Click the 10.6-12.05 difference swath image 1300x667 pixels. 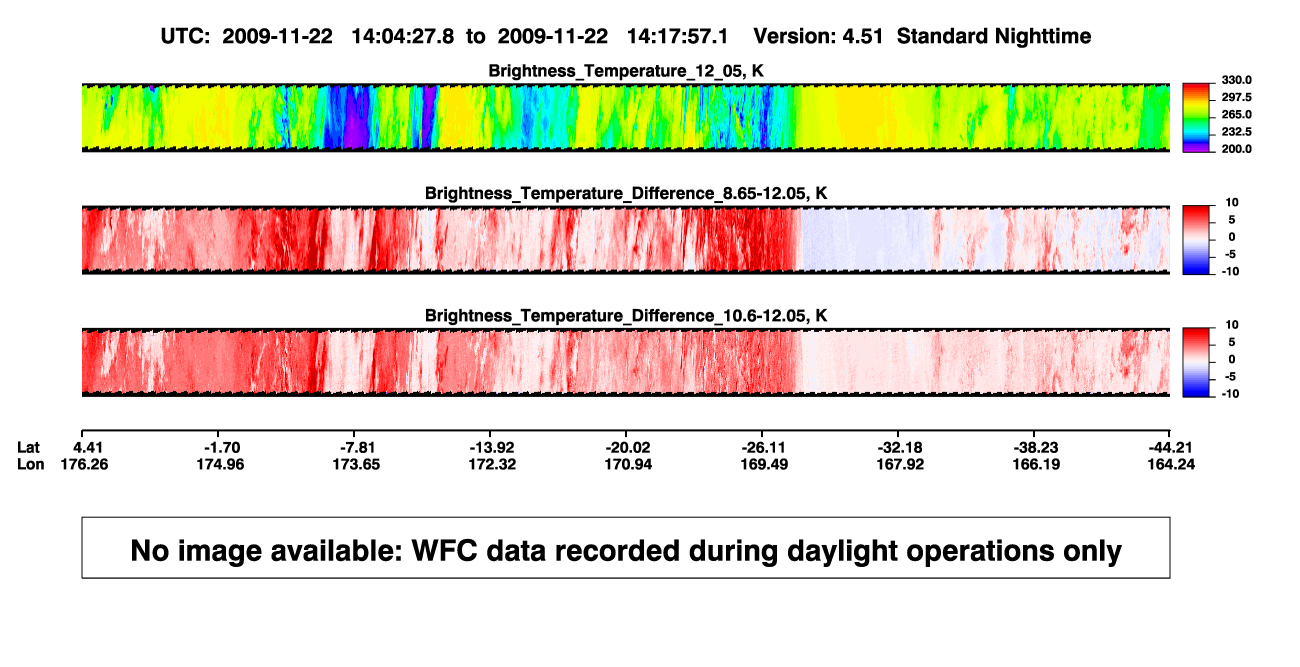point(625,362)
